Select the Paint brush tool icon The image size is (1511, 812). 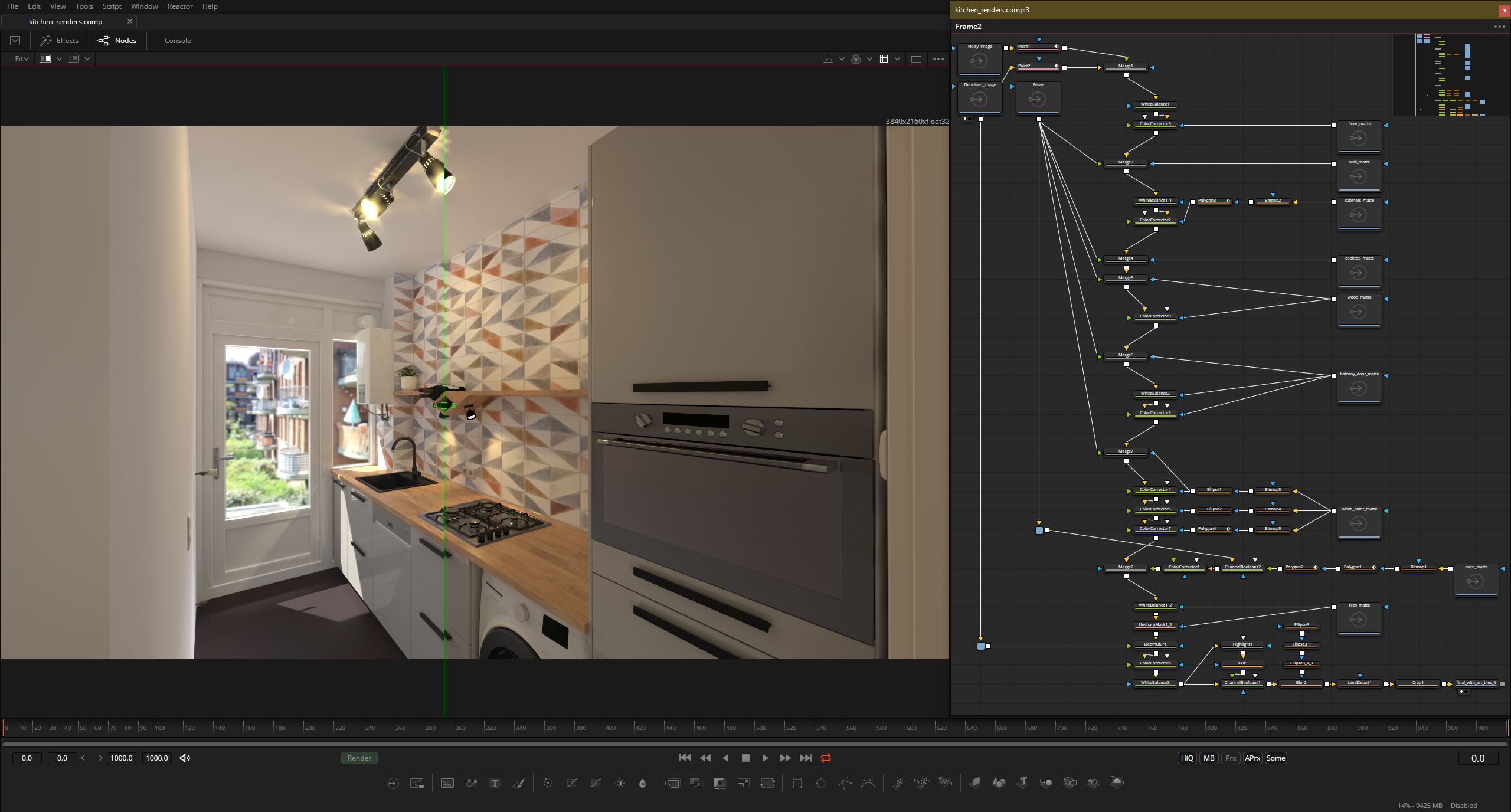coord(518,783)
